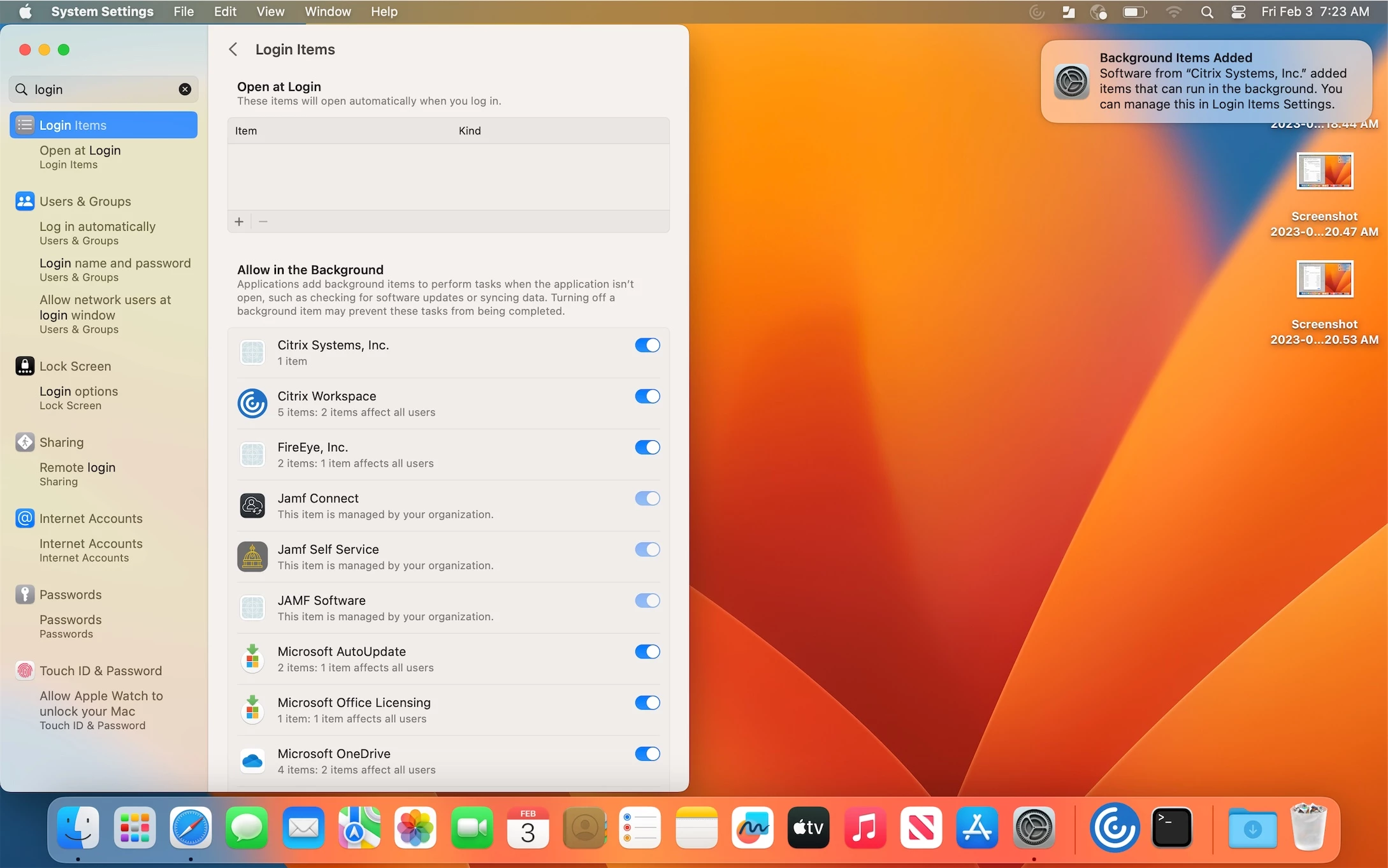
Task: Open the View menu
Action: [x=270, y=11]
